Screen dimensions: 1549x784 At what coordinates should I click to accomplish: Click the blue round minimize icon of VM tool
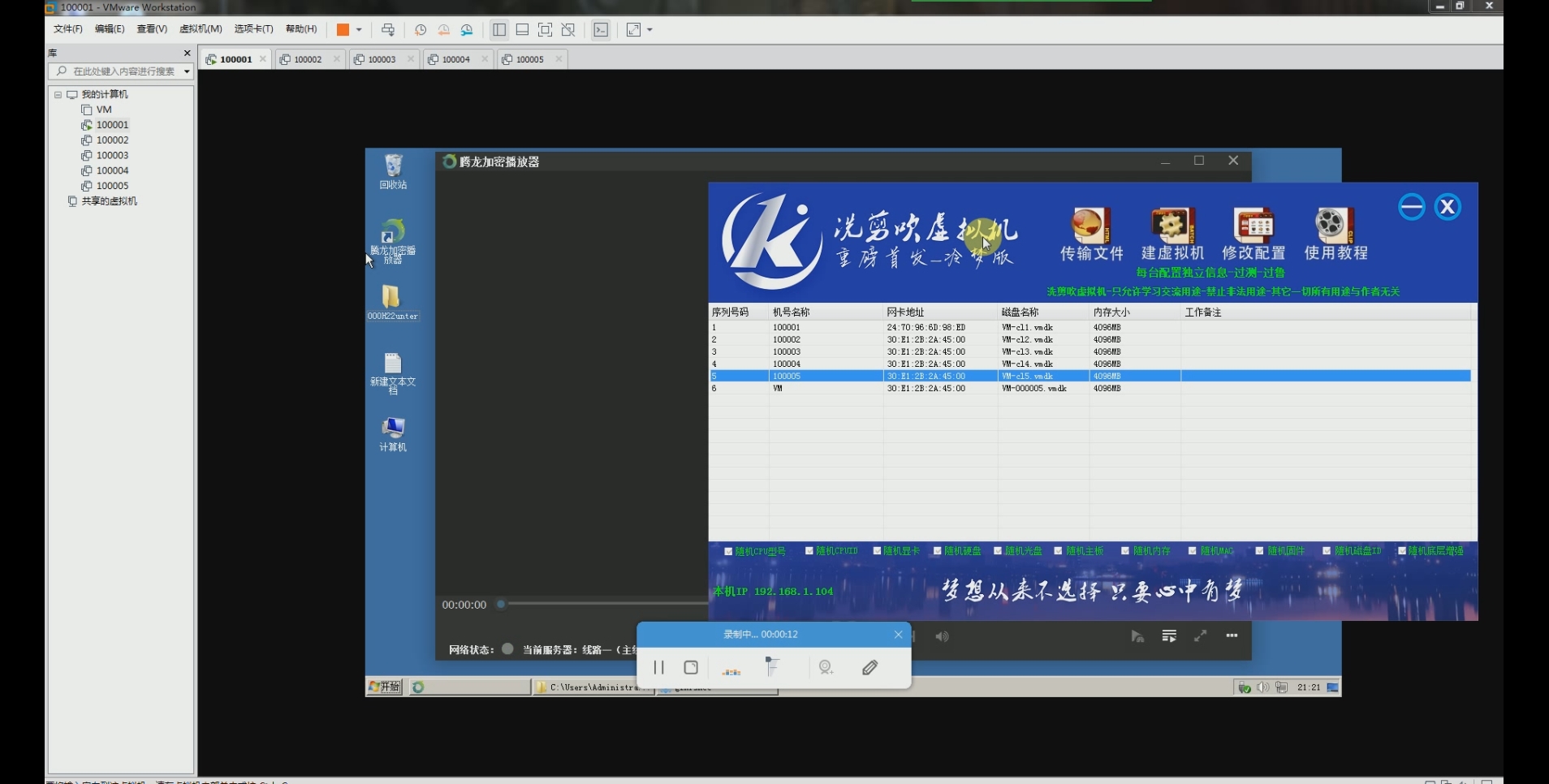coord(1412,207)
